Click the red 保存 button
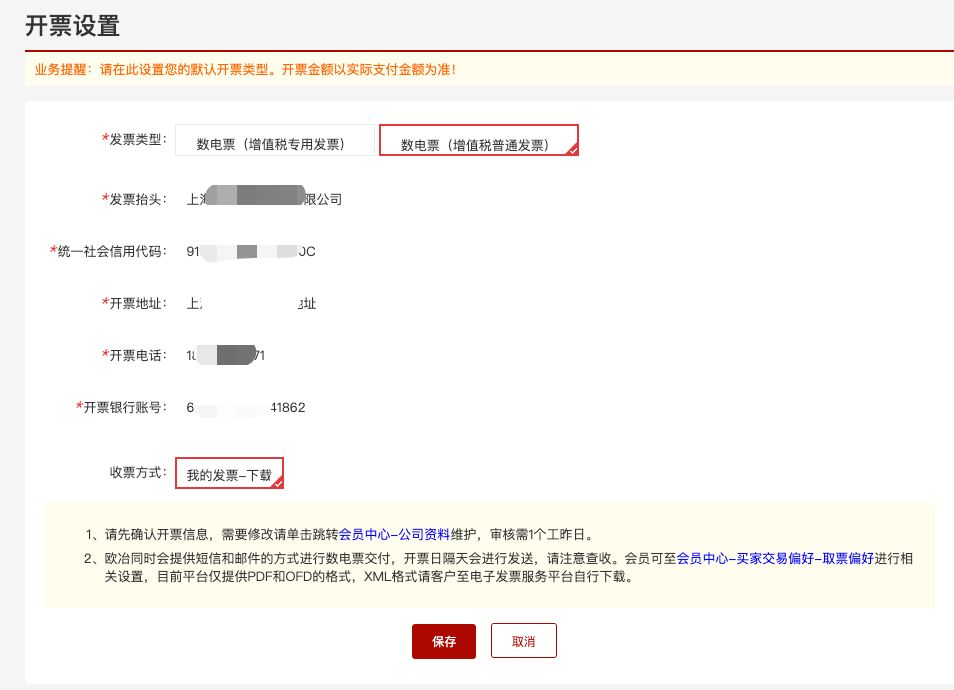Viewport: 954px width, 690px height. tap(443, 641)
